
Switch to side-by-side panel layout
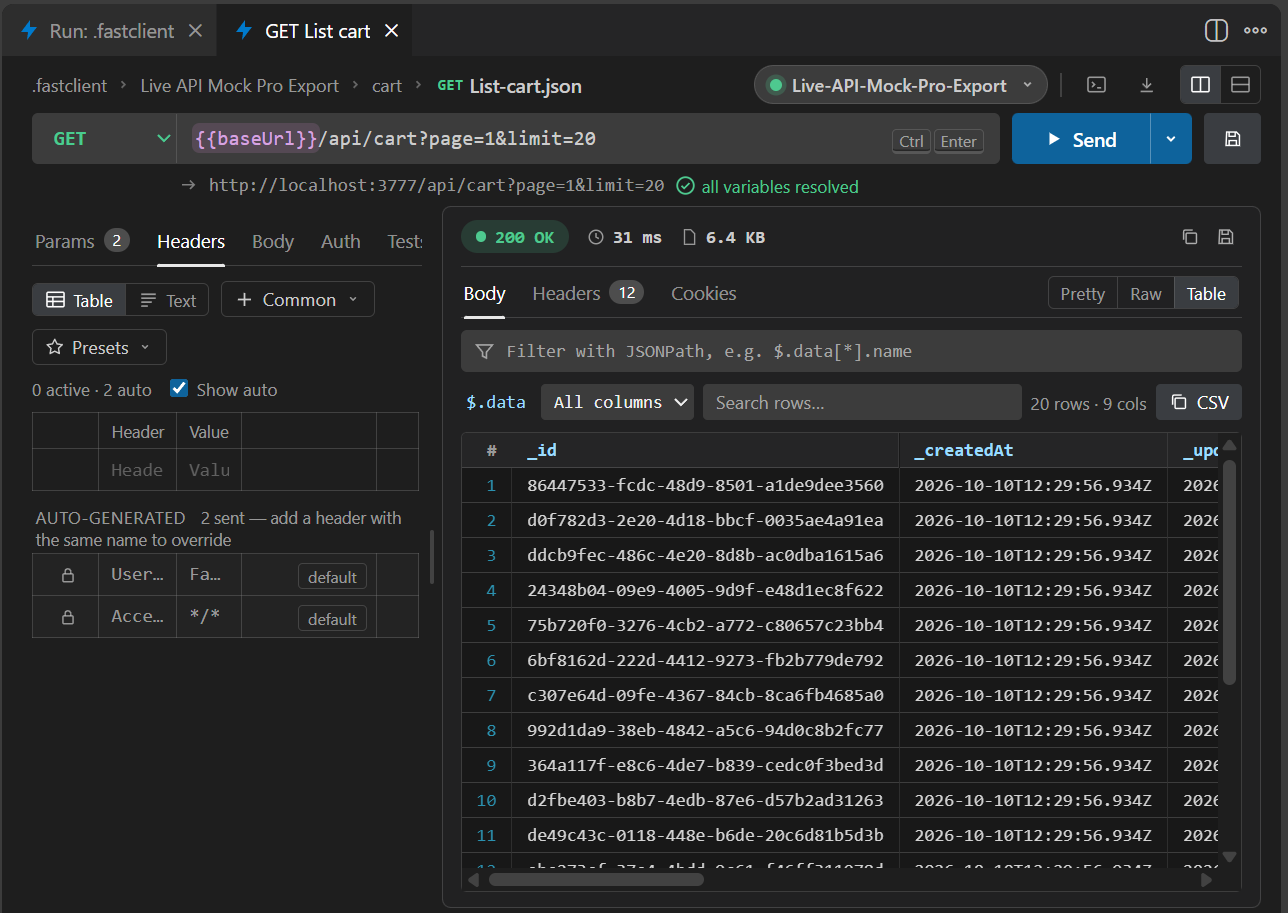point(1201,85)
